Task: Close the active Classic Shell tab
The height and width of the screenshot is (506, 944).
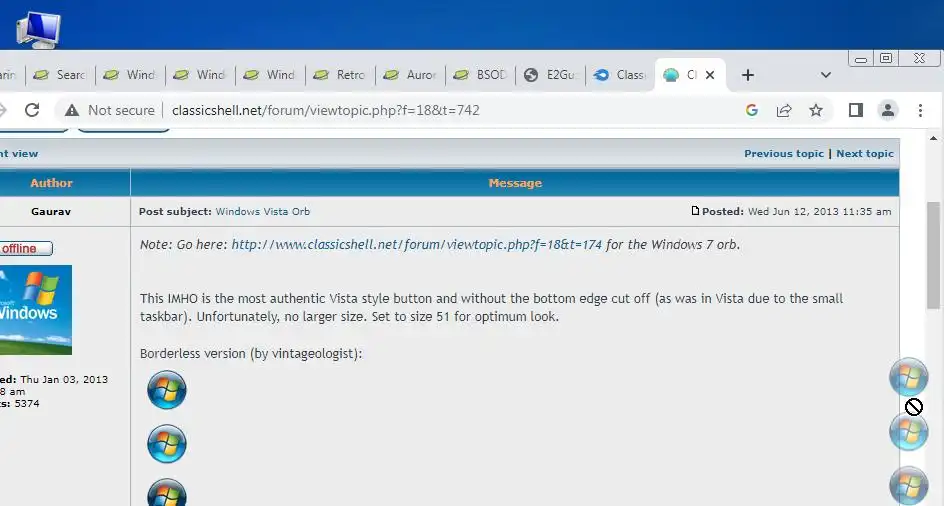Action: coord(710,75)
